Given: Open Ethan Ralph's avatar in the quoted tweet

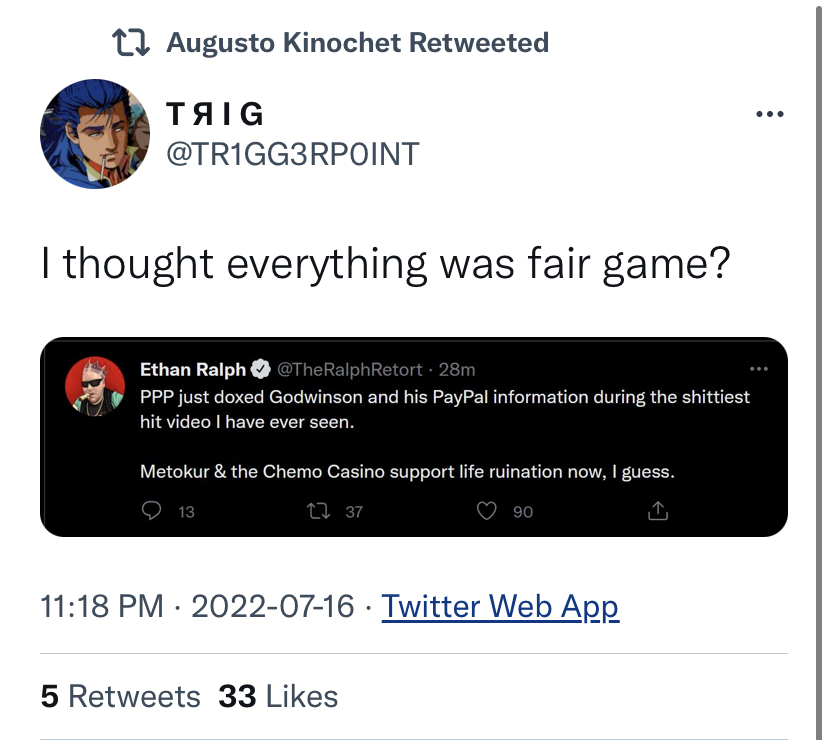Looking at the screenshot, I should click(95, 386).
